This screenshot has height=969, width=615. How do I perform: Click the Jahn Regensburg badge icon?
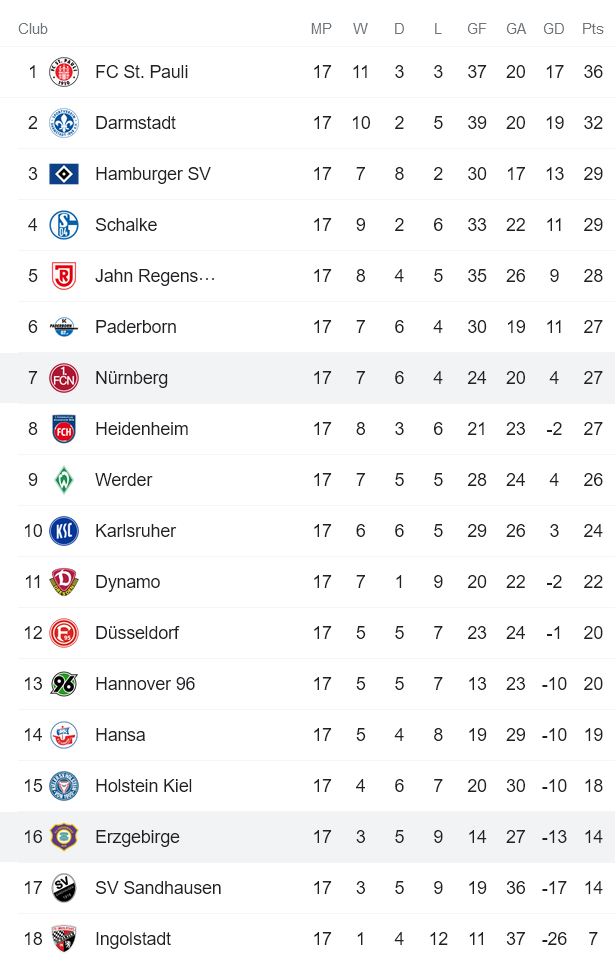[x=63, y=275]
